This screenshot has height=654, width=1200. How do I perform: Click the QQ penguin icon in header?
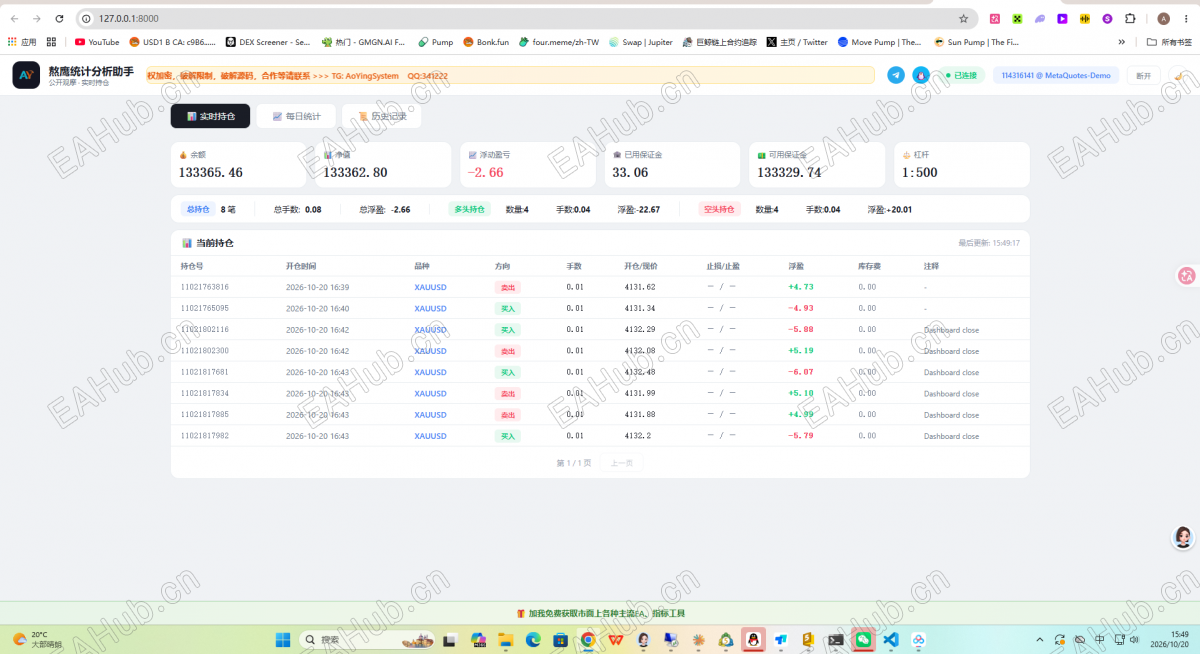pos(921,75)
